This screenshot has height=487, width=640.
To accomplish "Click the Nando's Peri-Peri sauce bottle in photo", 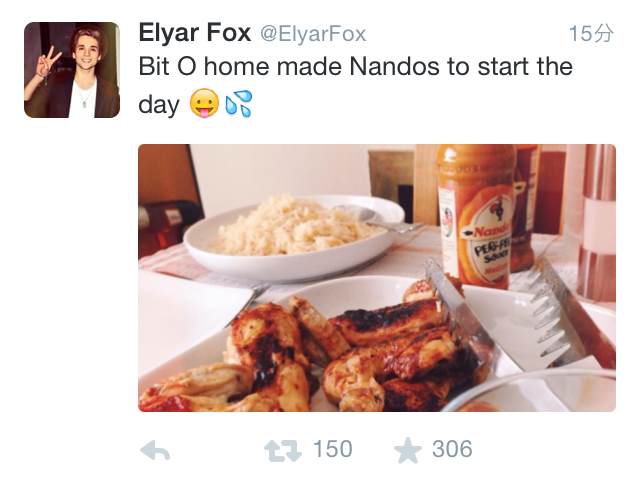I will point(476,216).
